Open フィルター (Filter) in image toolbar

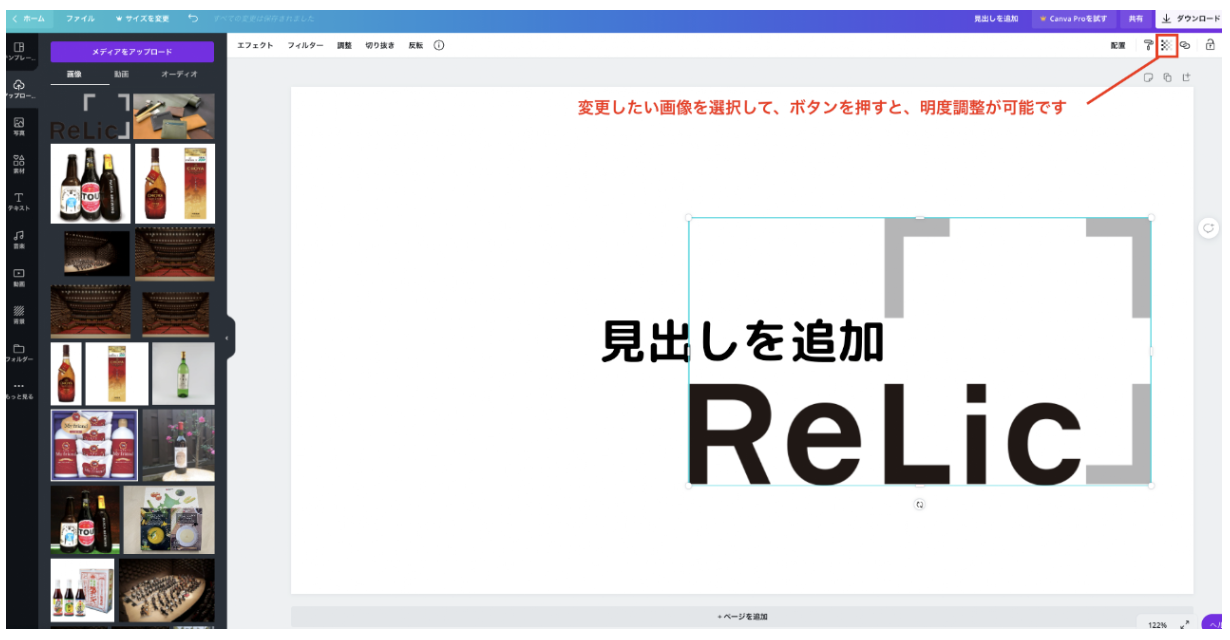pyautogui.click(x=305, y=45)
